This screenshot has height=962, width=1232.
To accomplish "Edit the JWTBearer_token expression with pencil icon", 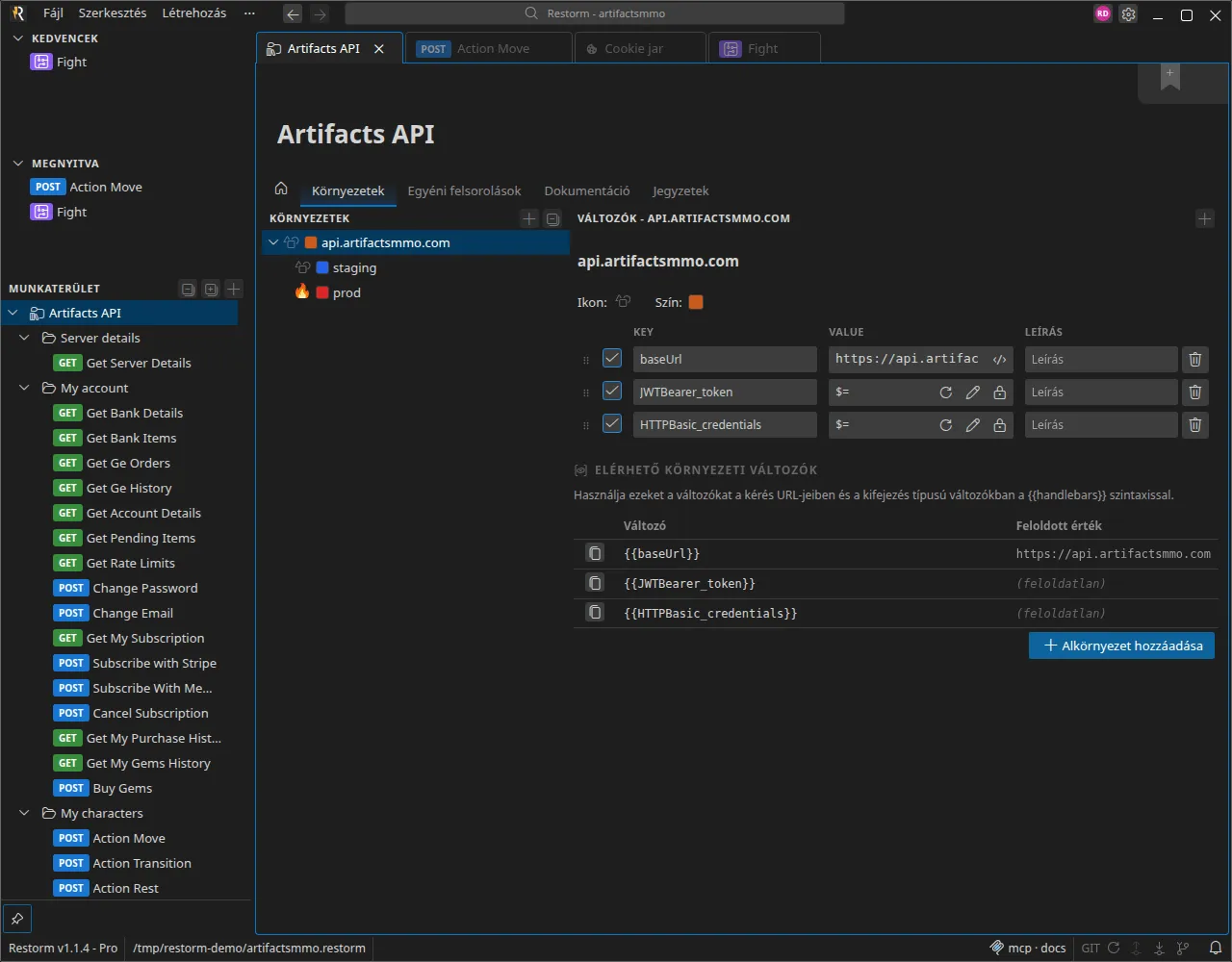I will pyautogui.click(x=973, y=392).
